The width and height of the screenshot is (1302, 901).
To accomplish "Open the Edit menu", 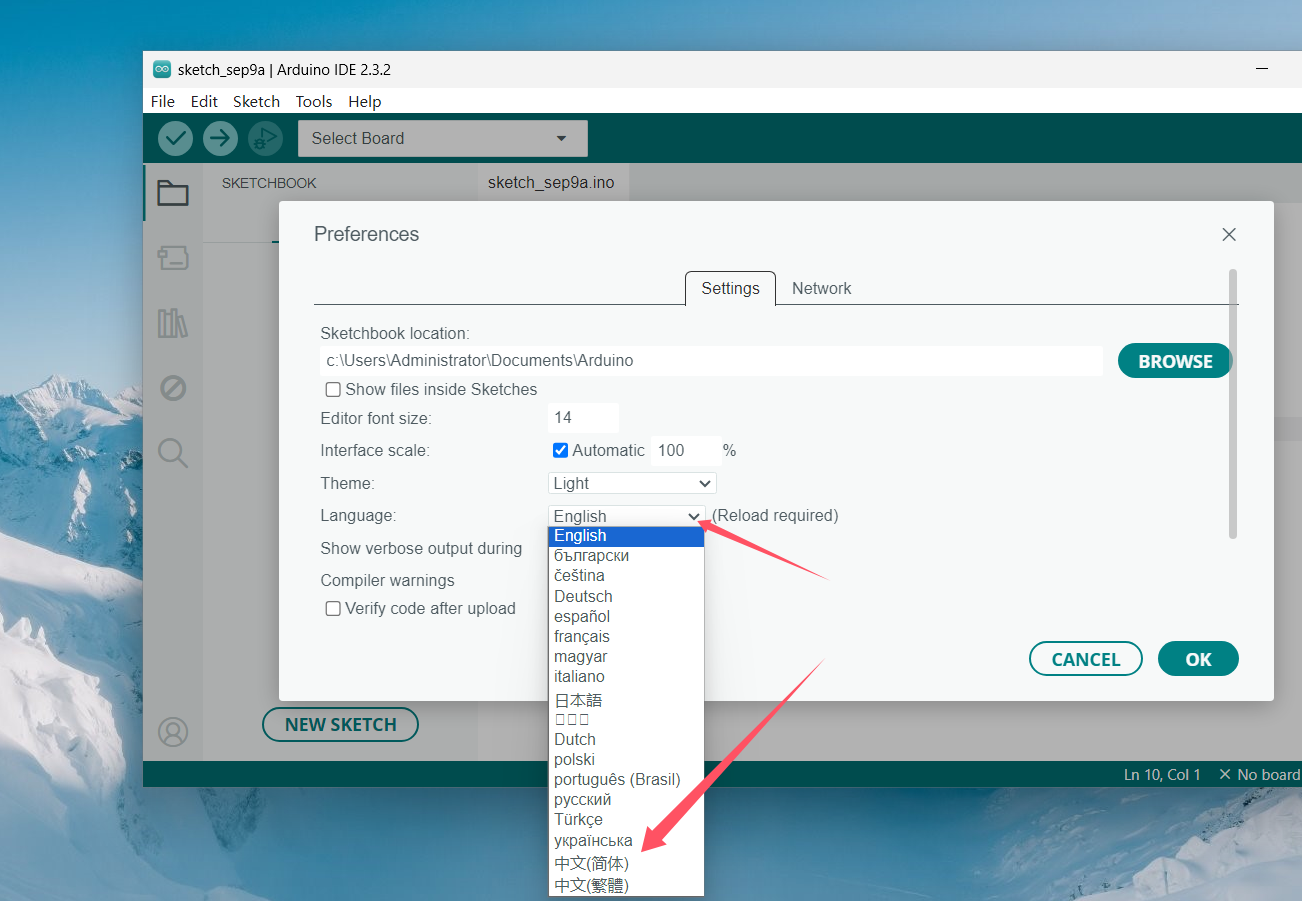I will click(x=204, y=101).
